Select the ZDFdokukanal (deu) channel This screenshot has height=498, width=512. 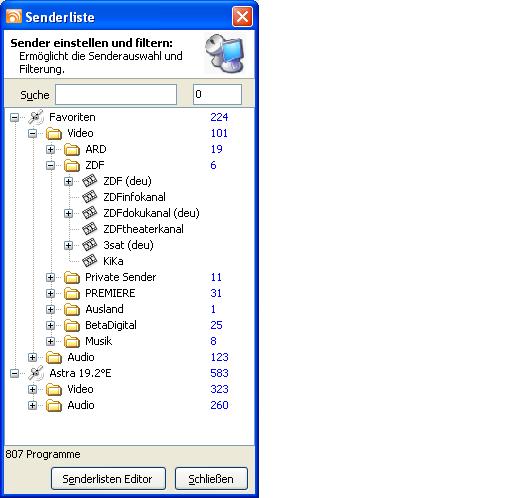(x=151, y=213)
